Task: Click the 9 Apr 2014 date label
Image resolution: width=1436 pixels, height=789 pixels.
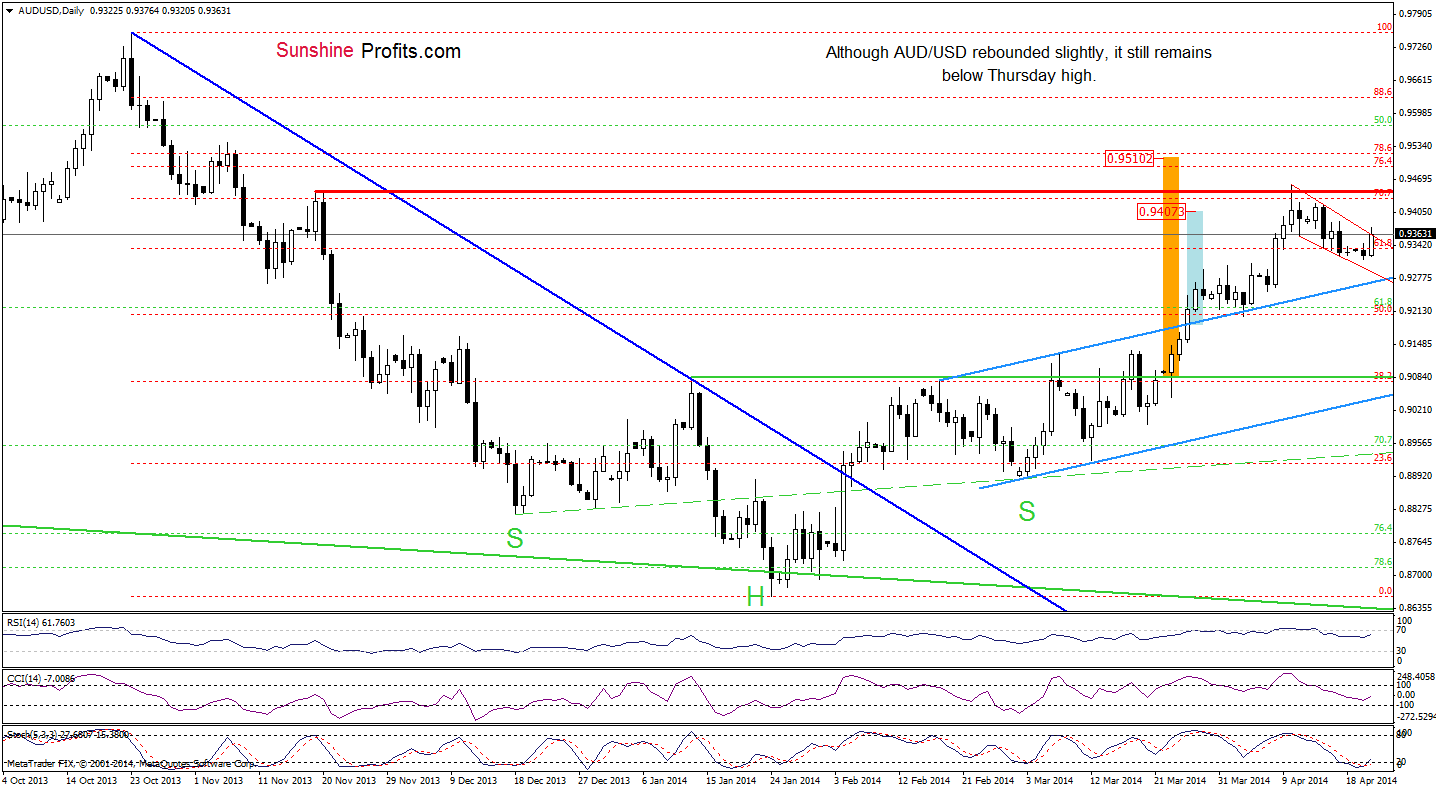Action: (x=1306, y=779)
